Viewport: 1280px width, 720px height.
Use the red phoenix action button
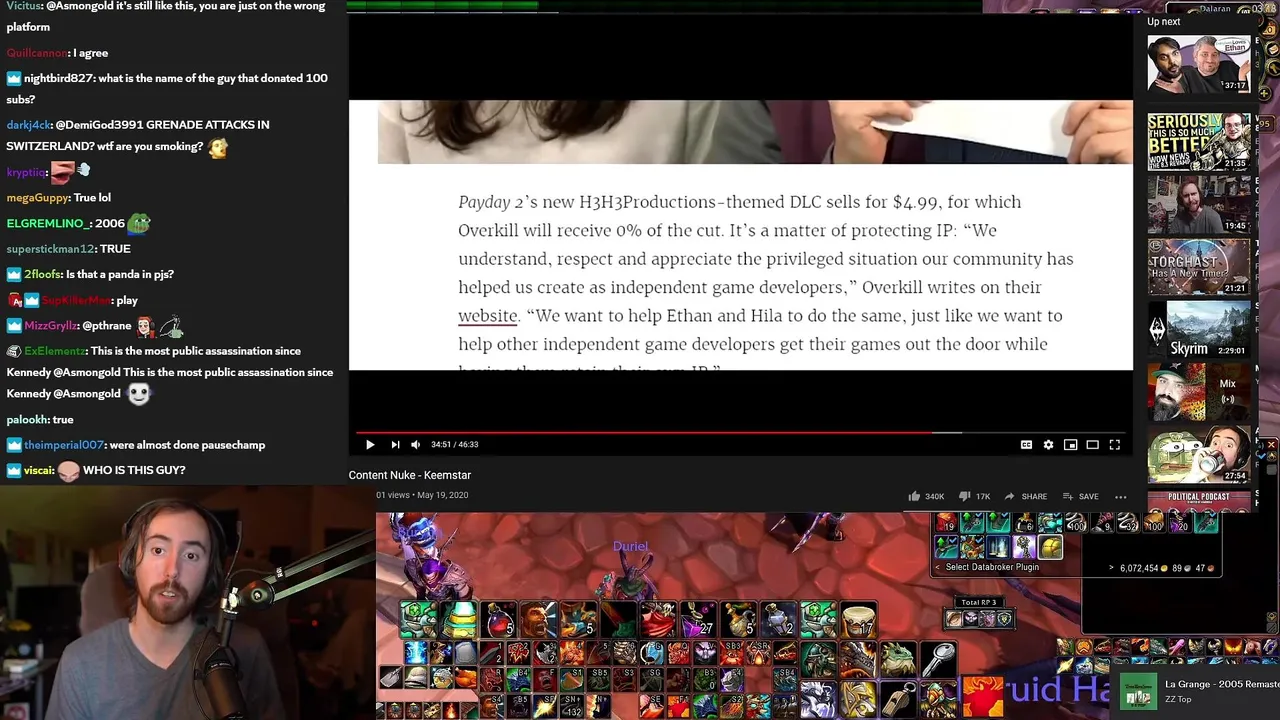coord(983,697)
